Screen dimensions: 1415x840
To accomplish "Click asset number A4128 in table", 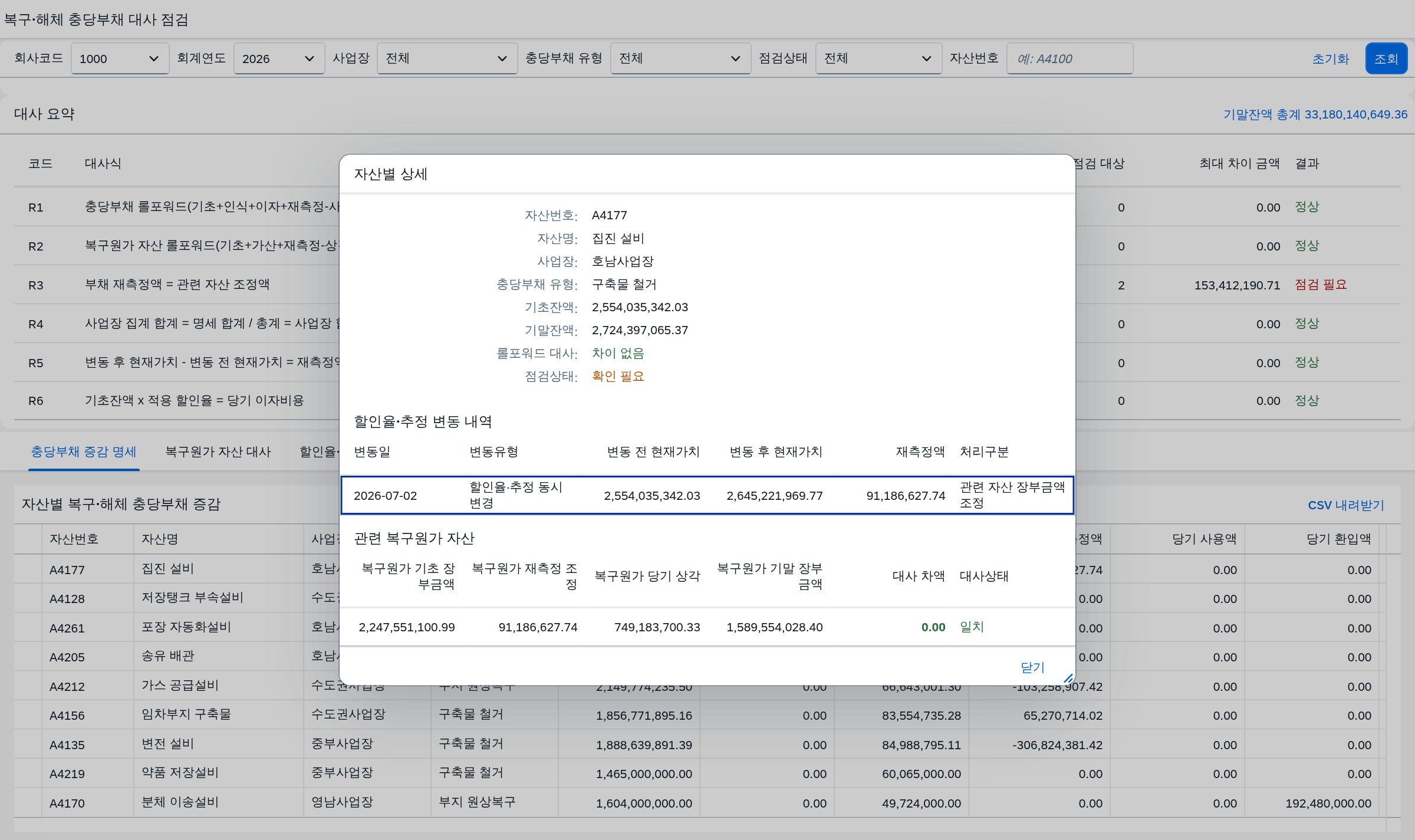I will pos(67,599).
